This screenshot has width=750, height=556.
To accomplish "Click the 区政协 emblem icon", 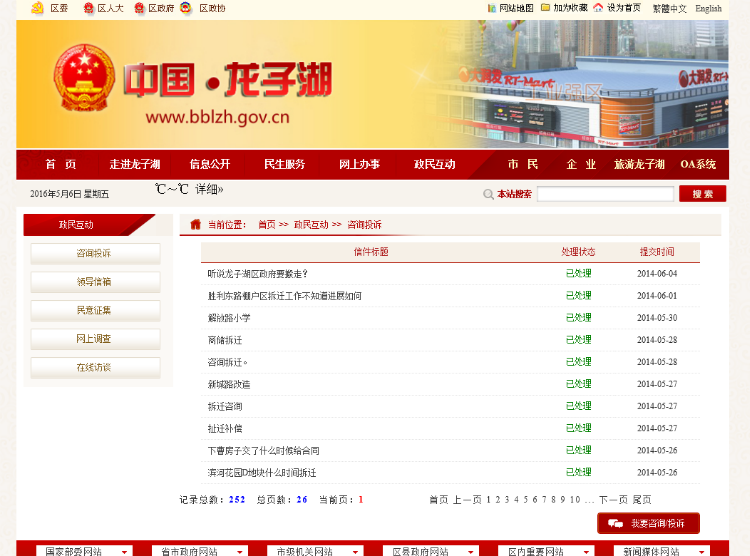I will (186, 8).
